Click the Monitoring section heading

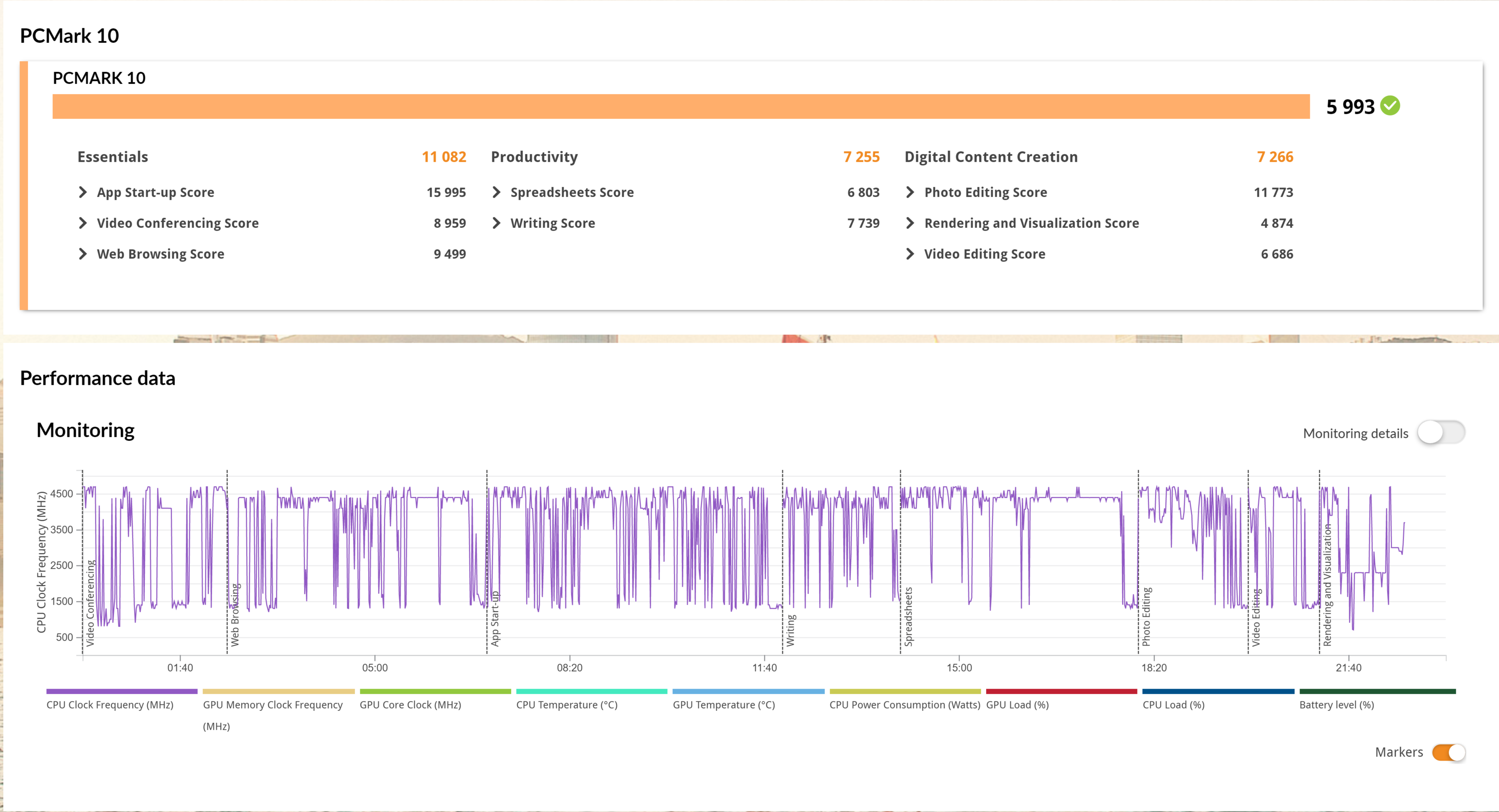pos(86,430)
